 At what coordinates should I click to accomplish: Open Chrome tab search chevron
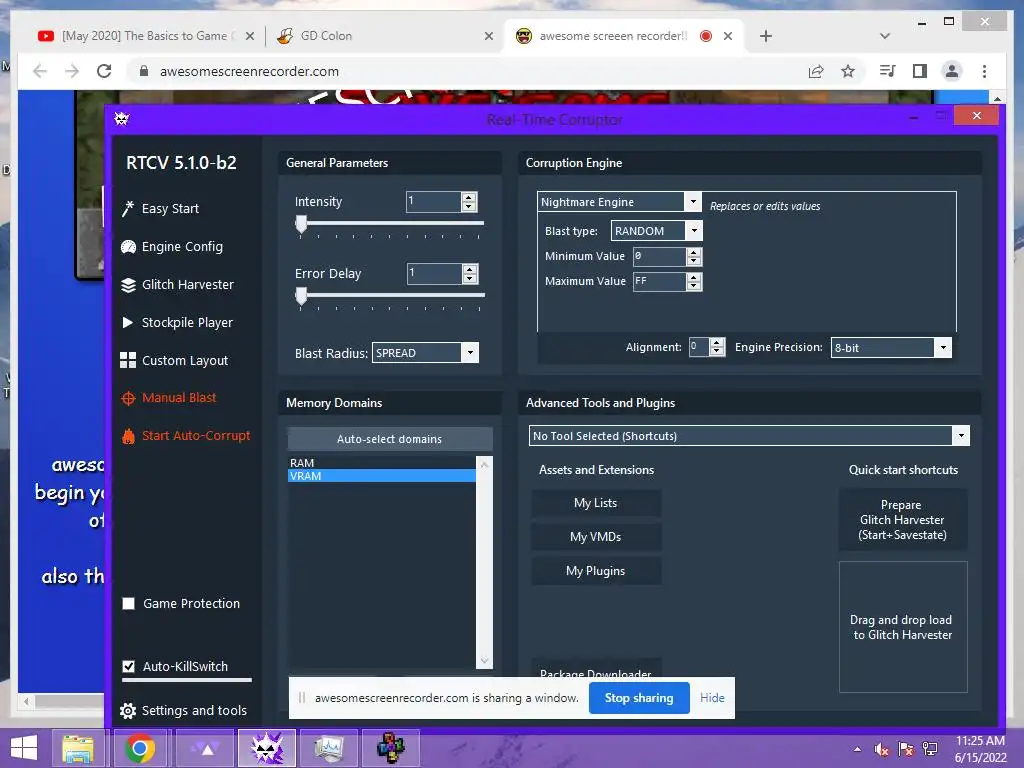pyautogui.click(x=885, y=36)
